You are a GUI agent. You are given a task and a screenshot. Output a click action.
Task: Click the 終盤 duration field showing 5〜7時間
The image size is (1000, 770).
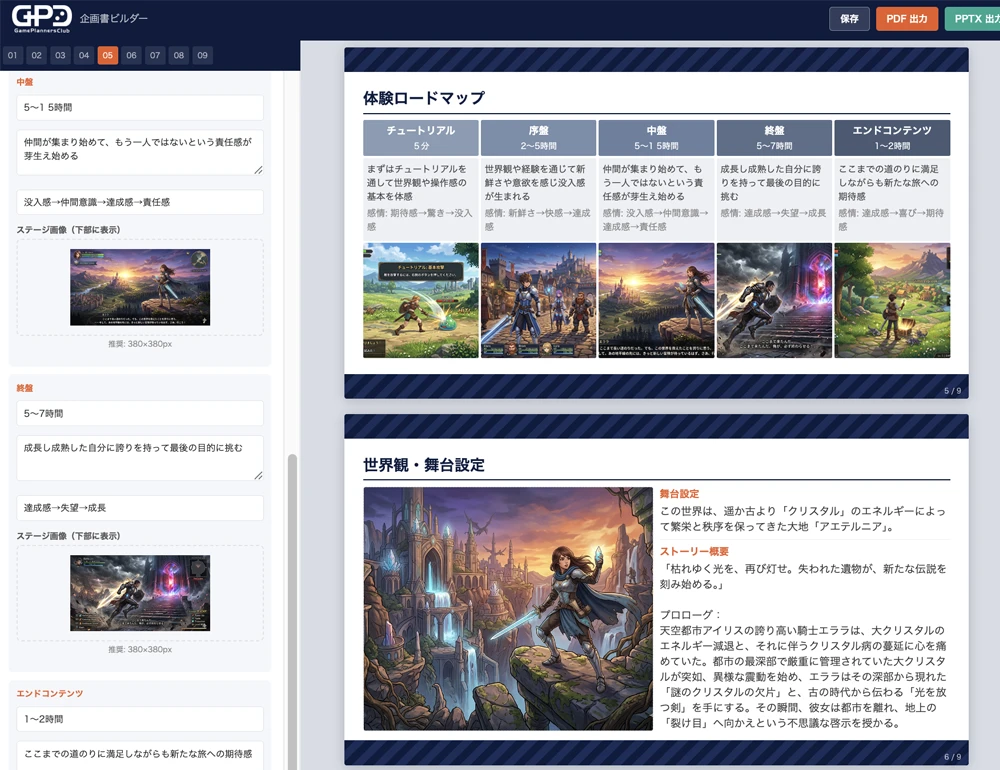tap(140, 413)
